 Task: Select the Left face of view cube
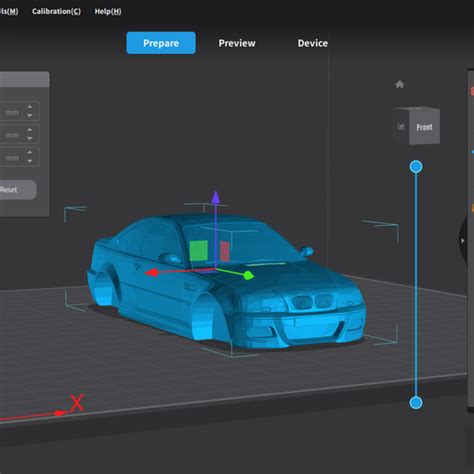401,126
